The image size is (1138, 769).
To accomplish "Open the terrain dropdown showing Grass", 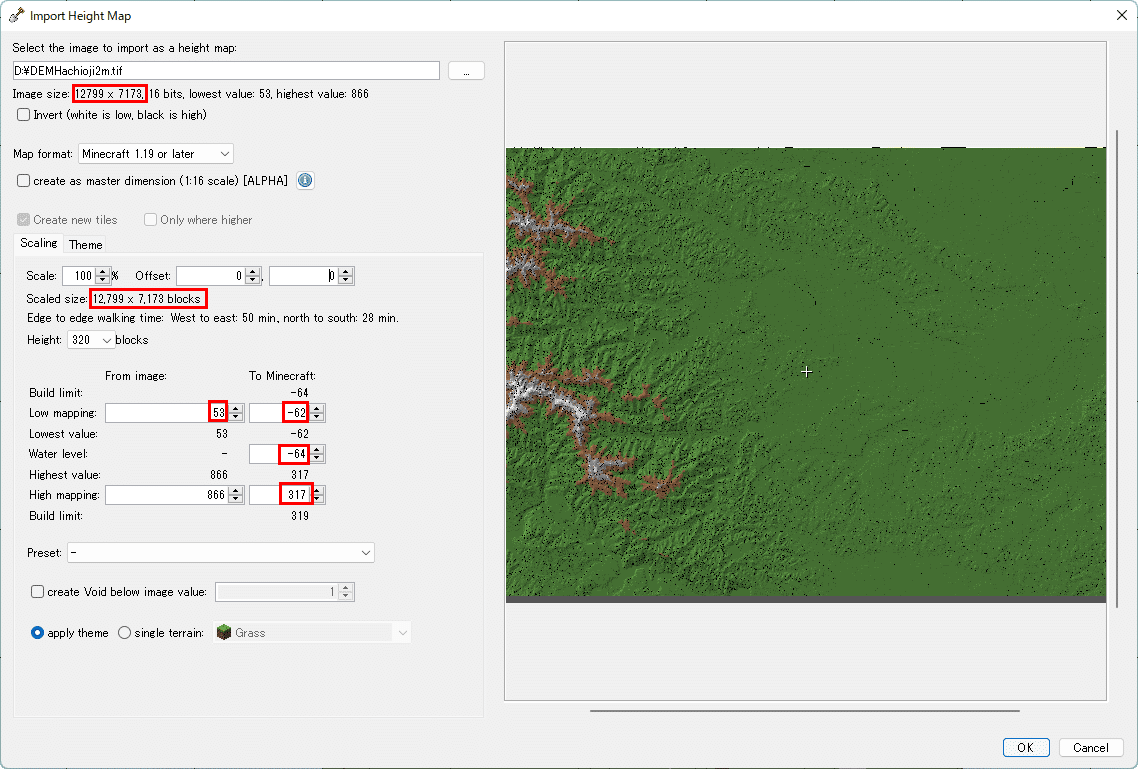I will (x=401, y=632).
